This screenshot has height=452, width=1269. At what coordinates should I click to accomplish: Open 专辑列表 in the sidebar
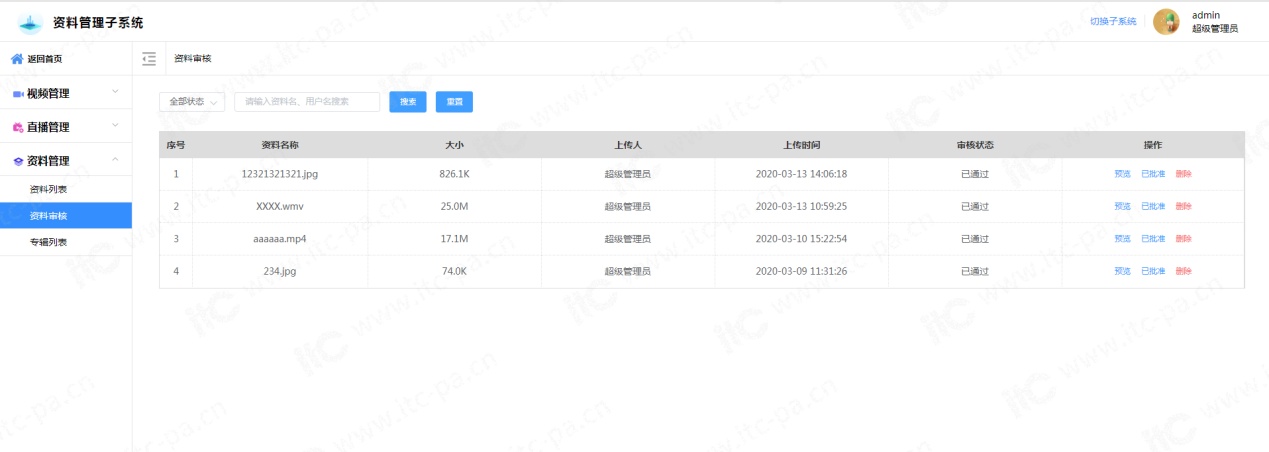pyautogui.click(x=49, y=242)
